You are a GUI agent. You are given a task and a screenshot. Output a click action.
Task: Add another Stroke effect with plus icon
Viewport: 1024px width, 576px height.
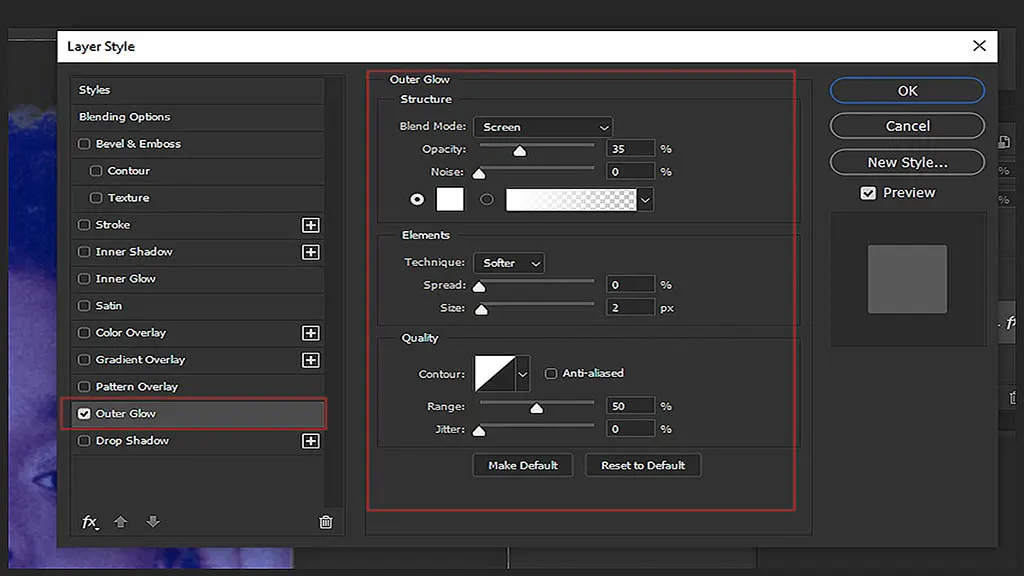point(311,225)
